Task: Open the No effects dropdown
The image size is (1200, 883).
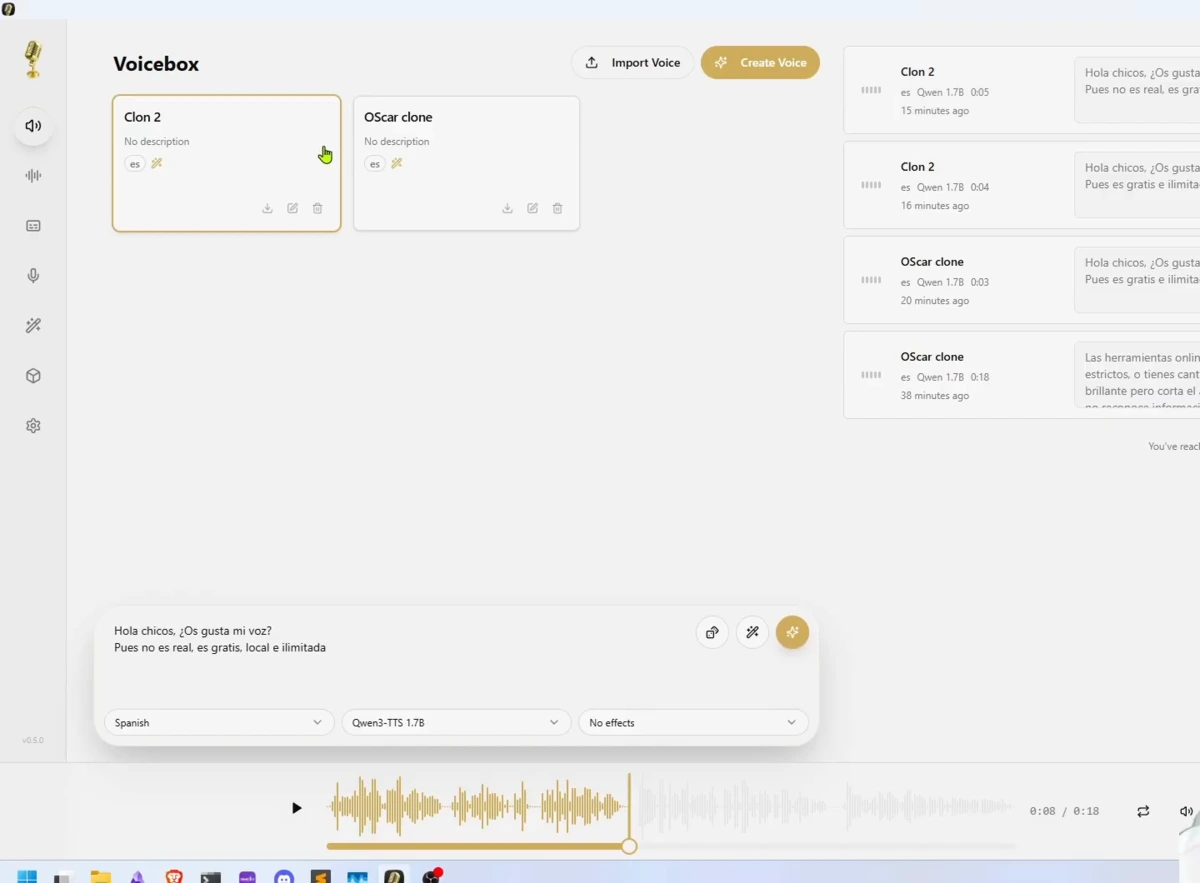Action: click(x=693, y=722)
